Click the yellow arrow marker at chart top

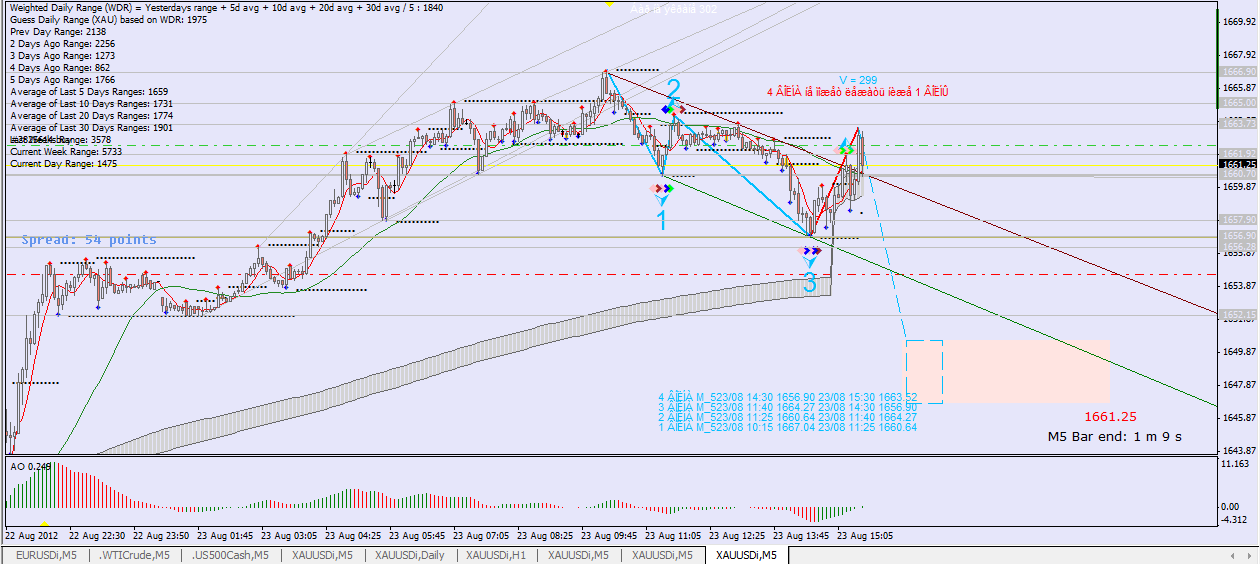coord(609,3)
